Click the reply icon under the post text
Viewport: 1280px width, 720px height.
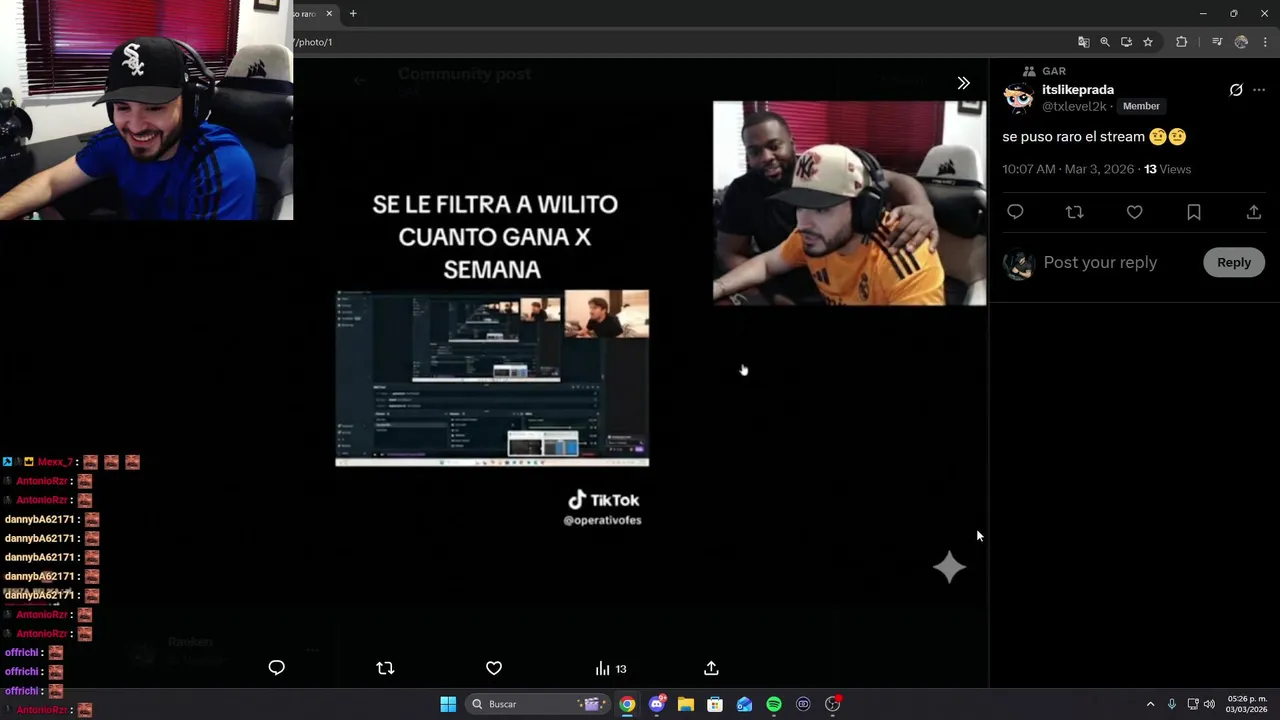pyautogui.click(x=1015, y=212)
